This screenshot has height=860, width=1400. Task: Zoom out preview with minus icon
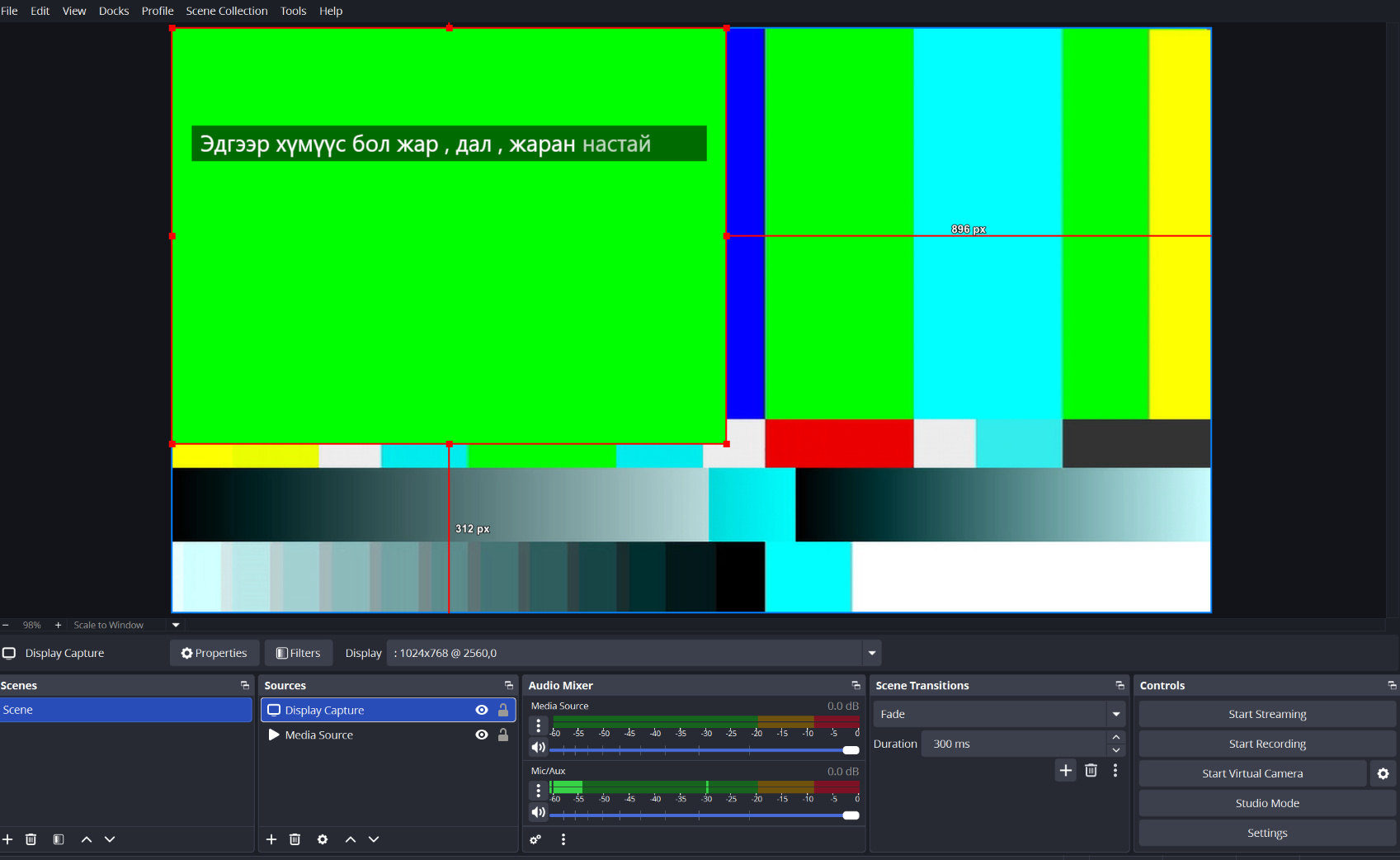coord(6,626)
